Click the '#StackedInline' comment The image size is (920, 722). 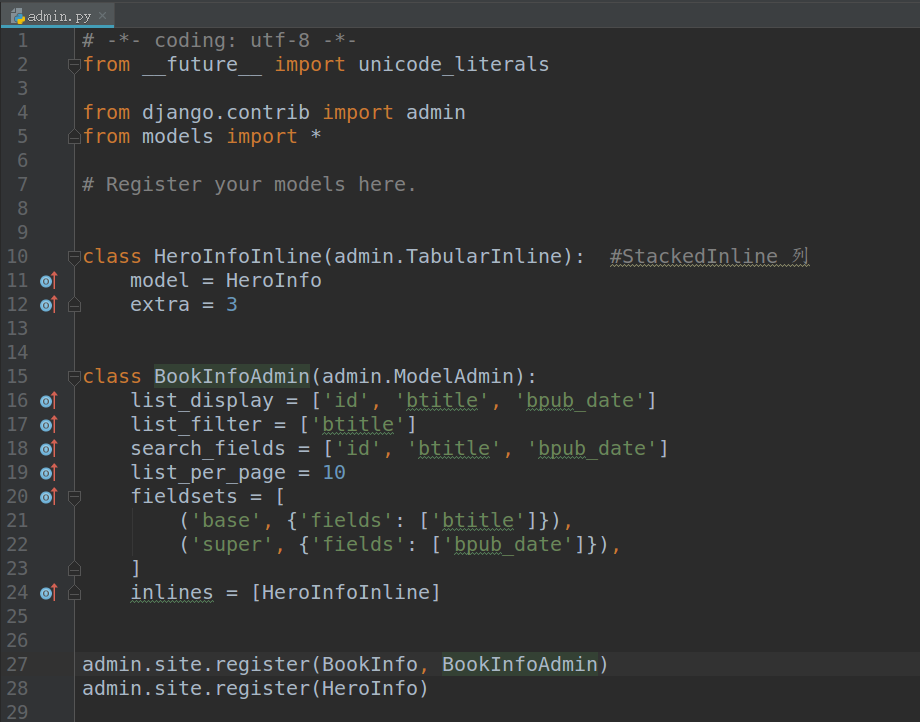tap(694, 257)
